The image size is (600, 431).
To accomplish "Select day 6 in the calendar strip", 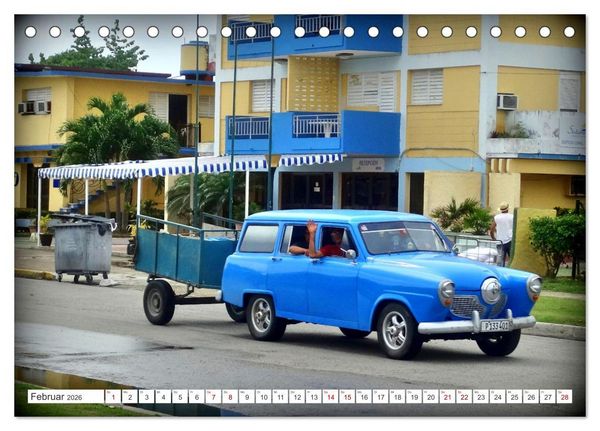I will coord(197,397).
